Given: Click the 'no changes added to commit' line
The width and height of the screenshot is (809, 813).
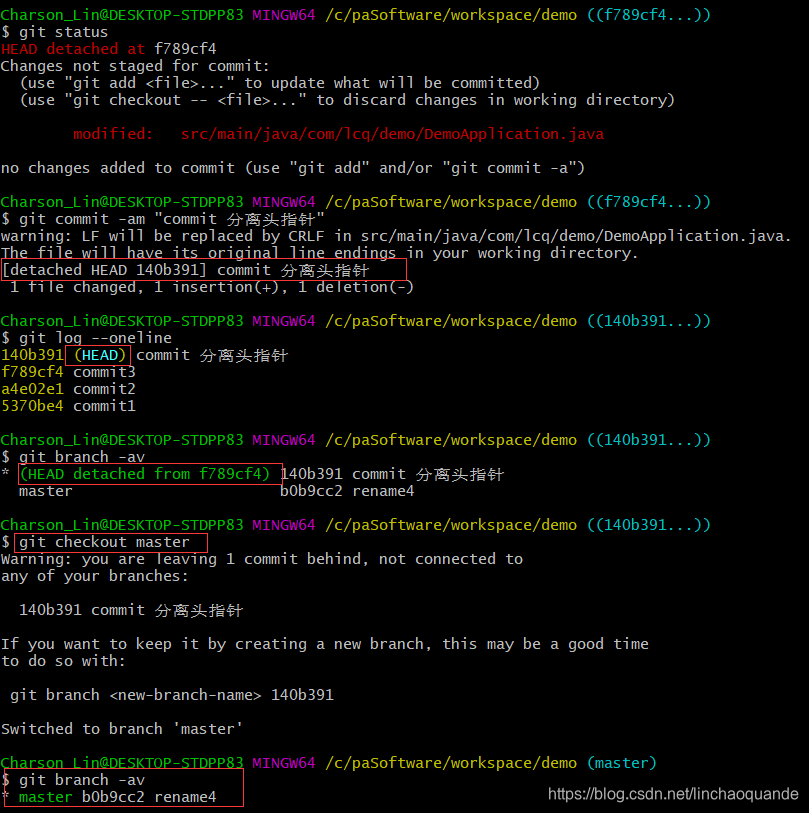Looking at the screenshot, I should click(x=292, y=168).
